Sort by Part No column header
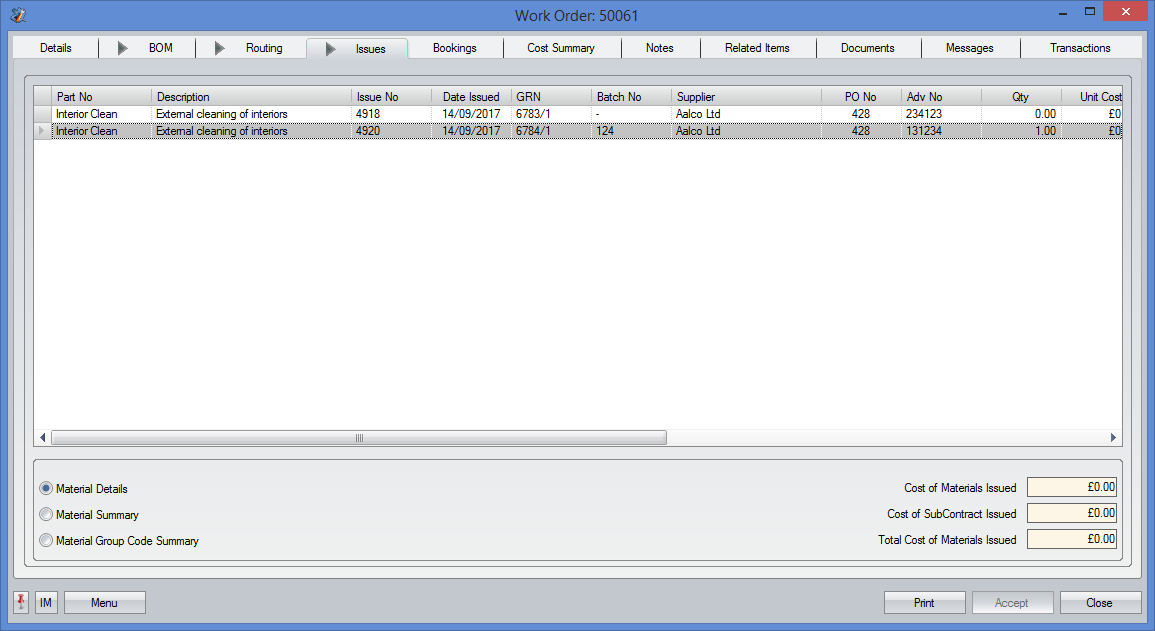 (x=102, y=96)
